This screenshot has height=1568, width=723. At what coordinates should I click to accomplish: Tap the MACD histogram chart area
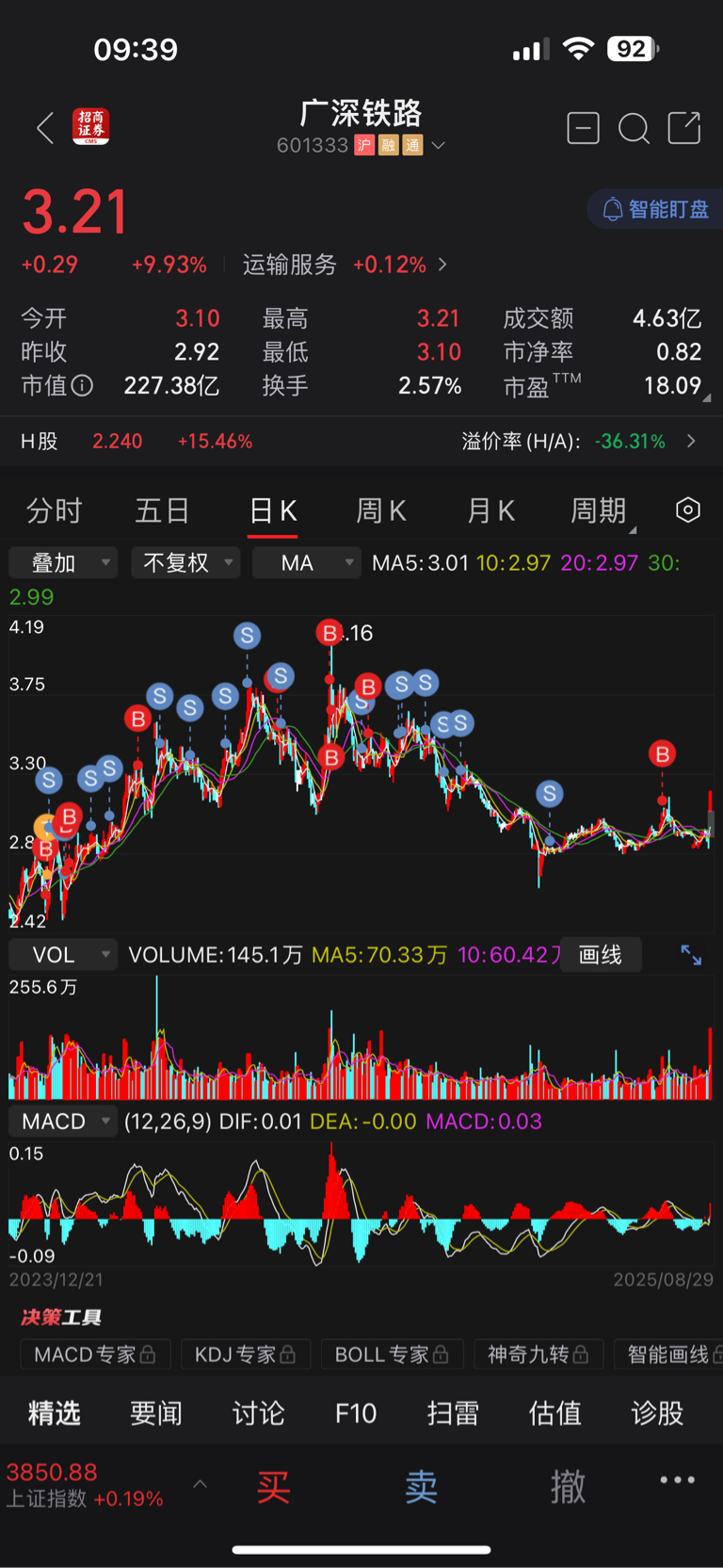point(361,1205)
